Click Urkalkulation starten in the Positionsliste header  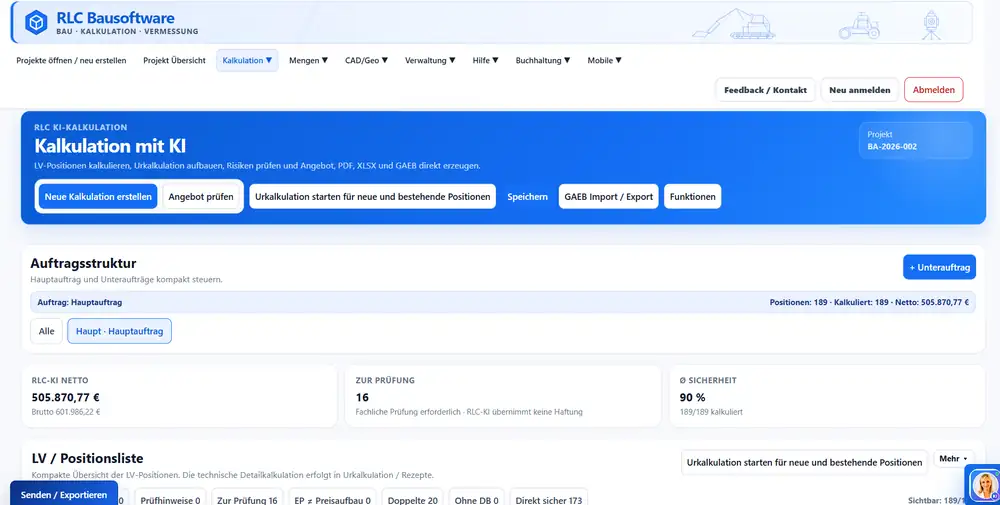click(804, 462)
